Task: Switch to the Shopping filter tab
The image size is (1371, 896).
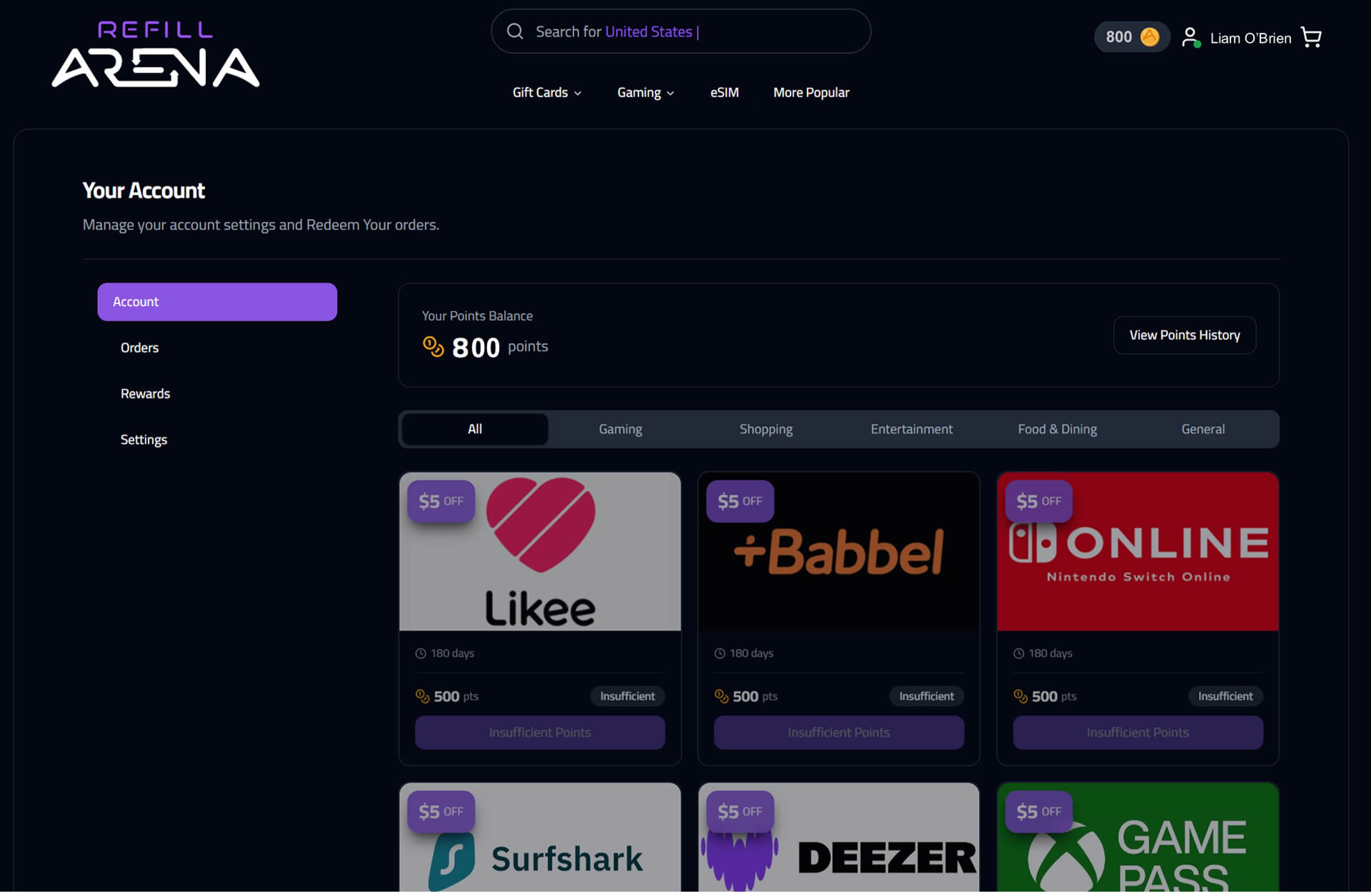Action: [766, 429]
